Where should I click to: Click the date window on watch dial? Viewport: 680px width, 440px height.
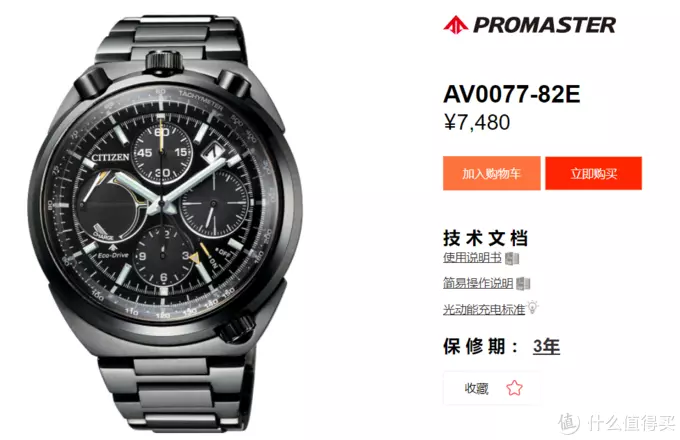tap(214, 154)
